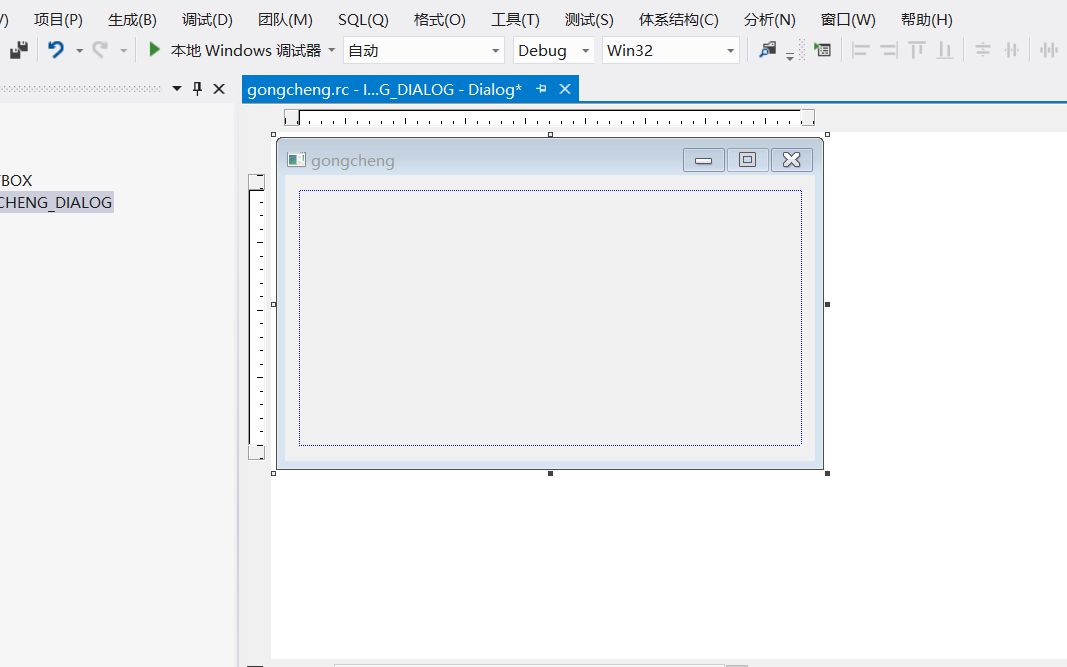Open the side panel window position dropdown

coord(177,88)
